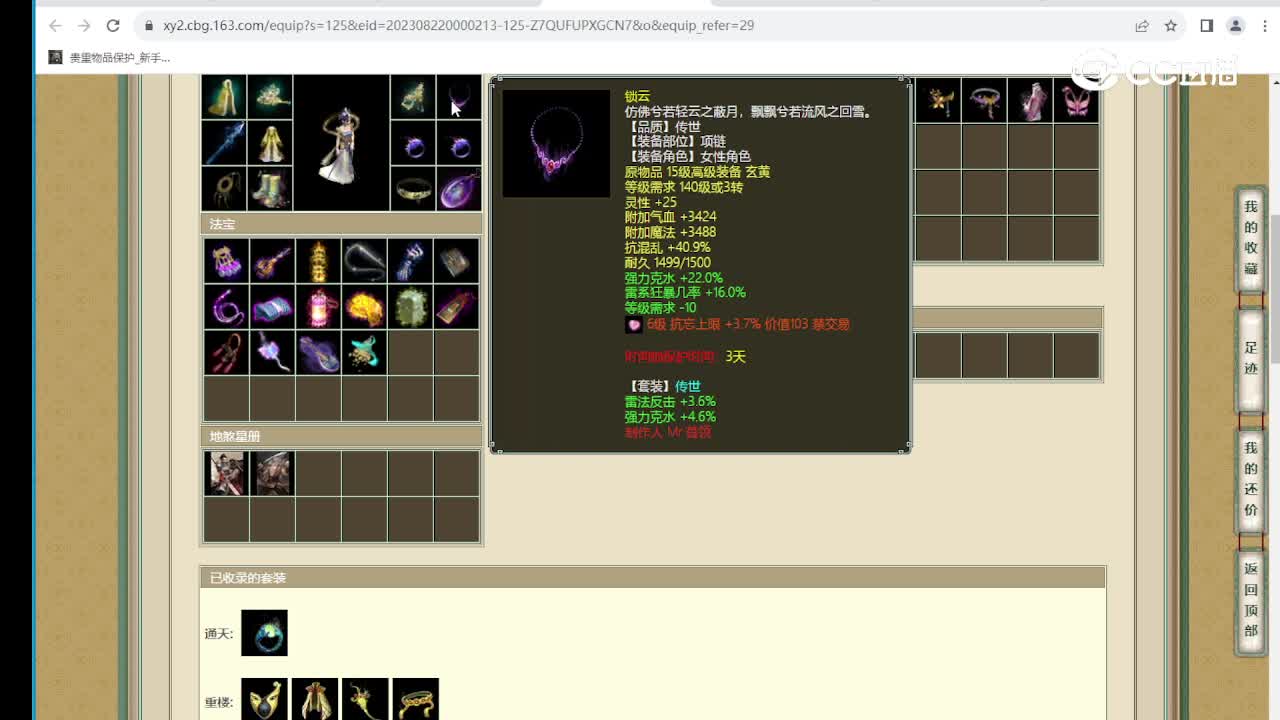Viewport: 1280px width, 720px height.
Task: Open the green stone seal treasure
Action: tap(410, 307)
